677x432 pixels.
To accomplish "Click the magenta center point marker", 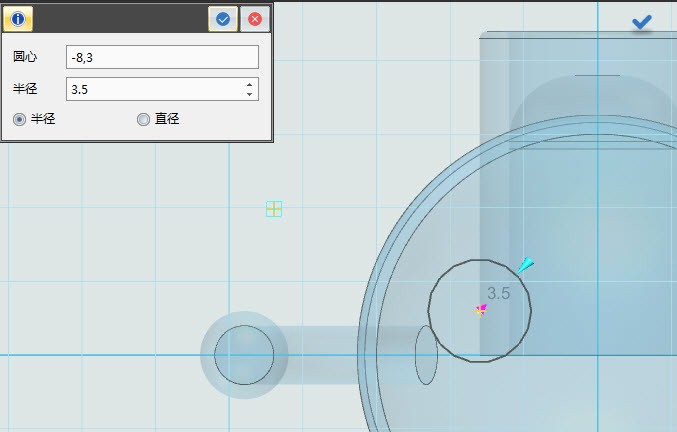I will [x=481, y=310].
